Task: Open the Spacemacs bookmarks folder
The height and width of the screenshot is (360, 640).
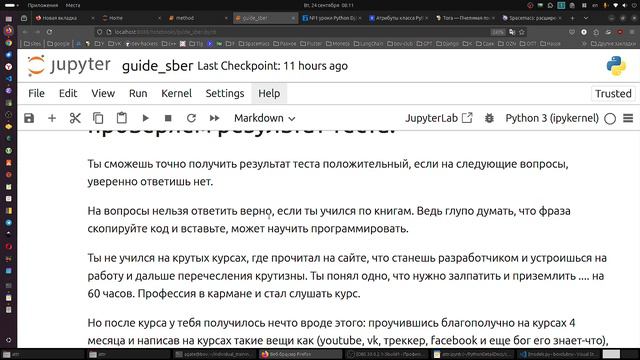Action: coord(254,43)
